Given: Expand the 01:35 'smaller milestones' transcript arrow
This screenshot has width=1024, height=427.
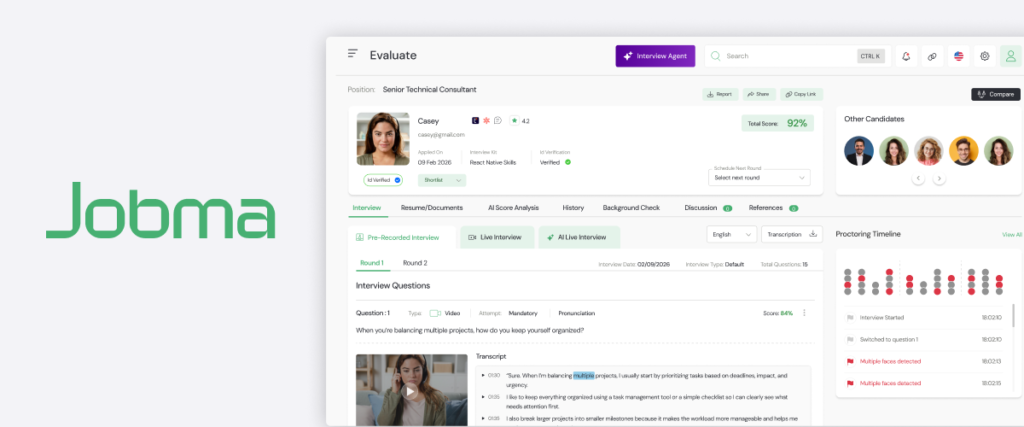Looking at the screenshot, I should coord(483,418).
